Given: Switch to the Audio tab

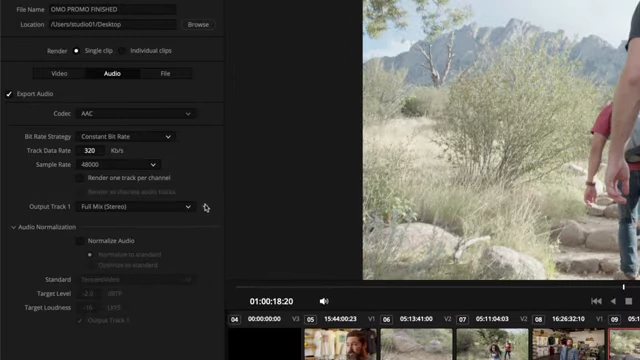Looking at the screenshot, I should [x=112, y=73].
